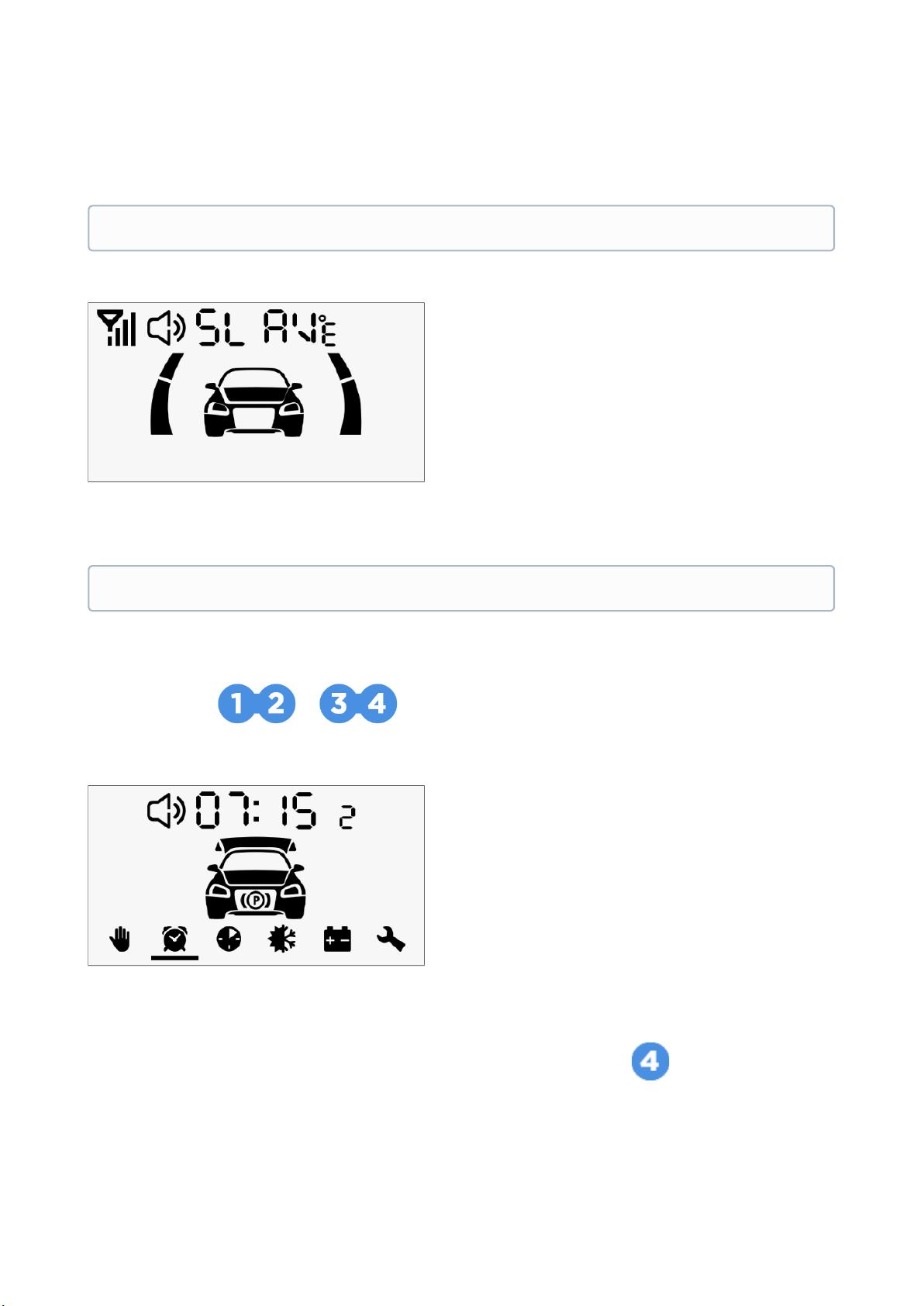Image resolution: width=924 pixels, height=1306 pixels.
Task: Select the wrench settings icon
Action: tap(391, 940)
